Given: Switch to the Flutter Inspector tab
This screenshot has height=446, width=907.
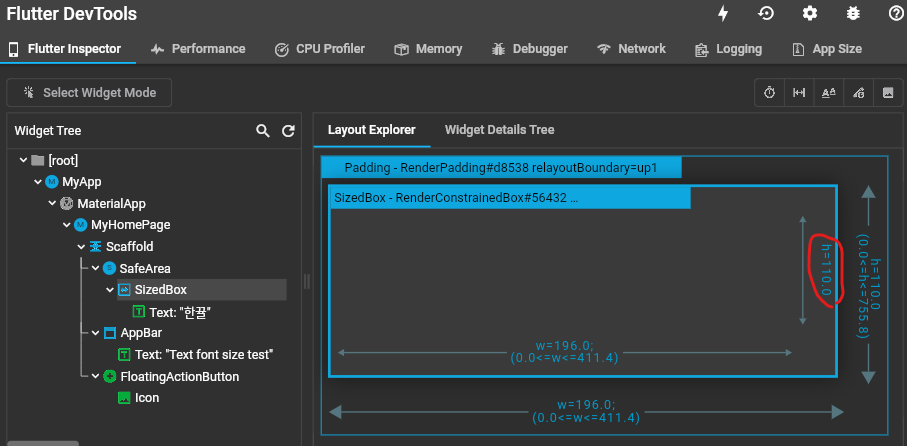Looking at the screenshot, I should coord(68,49).
